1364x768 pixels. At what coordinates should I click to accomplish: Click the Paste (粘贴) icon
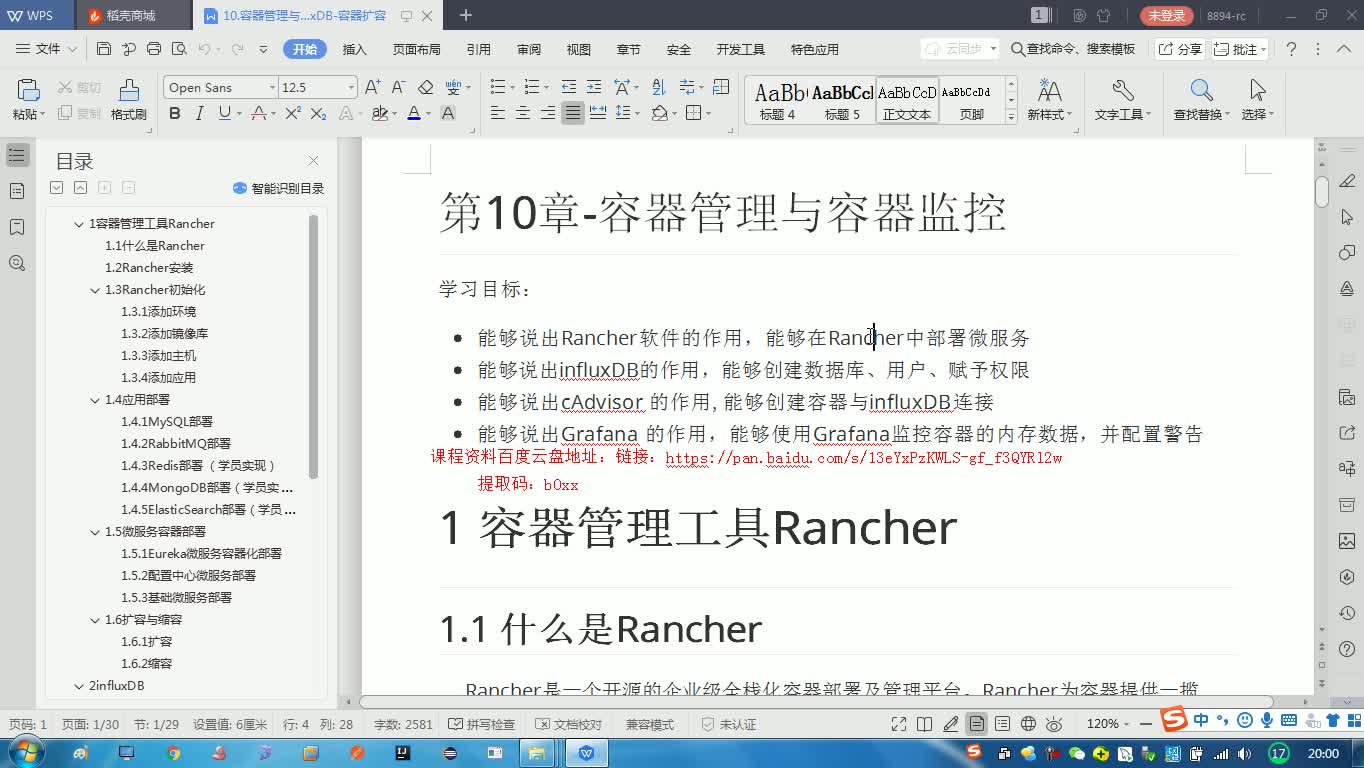28,91
